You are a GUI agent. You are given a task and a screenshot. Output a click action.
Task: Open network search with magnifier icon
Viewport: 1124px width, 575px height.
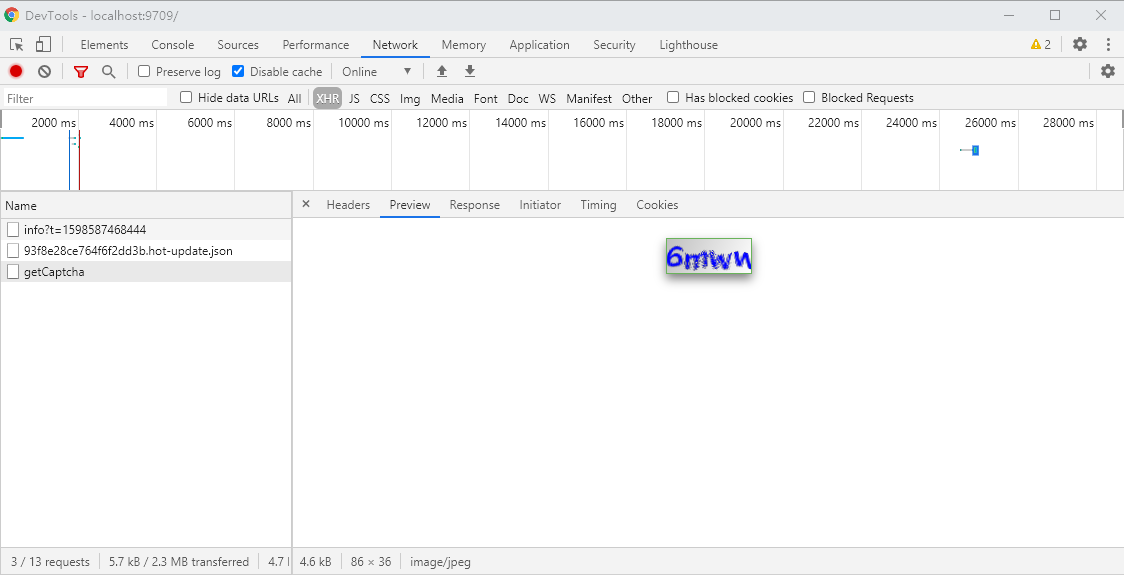[x=108, y=71]
